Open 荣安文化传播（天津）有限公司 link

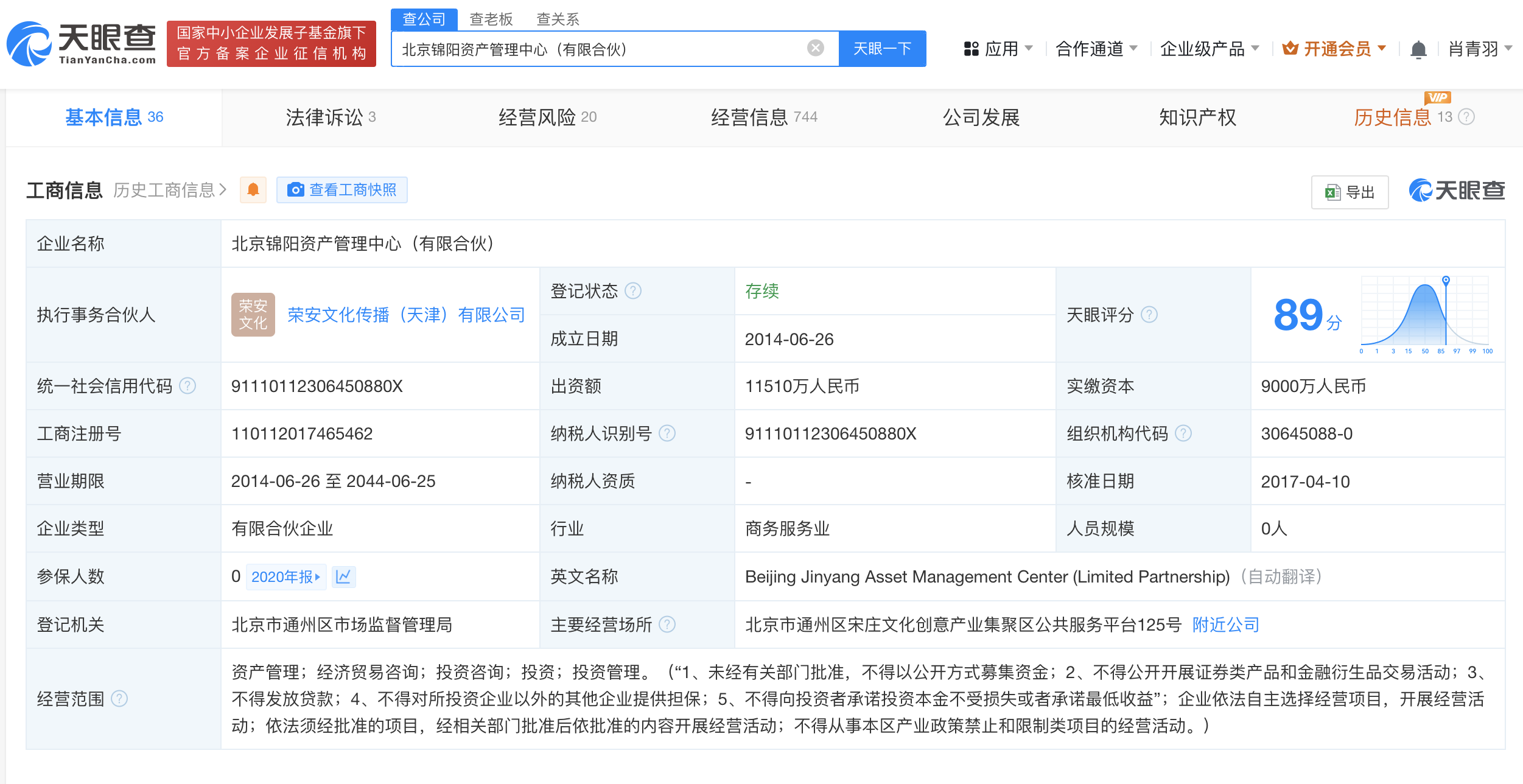coord(406,315)
